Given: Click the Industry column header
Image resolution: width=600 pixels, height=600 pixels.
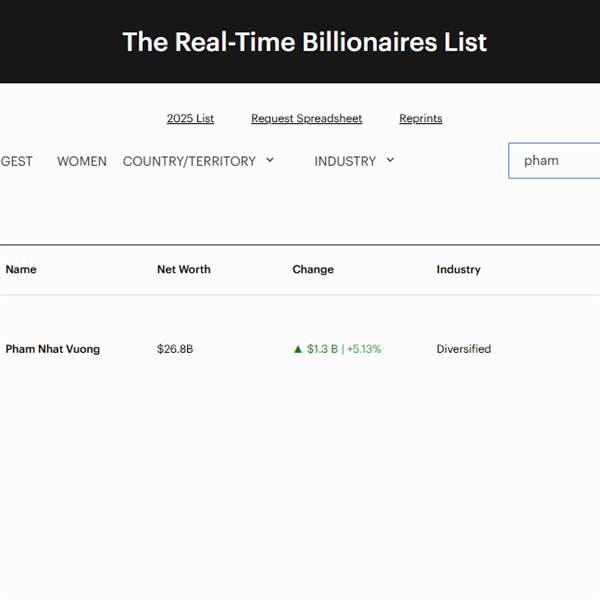Looking at the screenshot, I should coord(458,269).
